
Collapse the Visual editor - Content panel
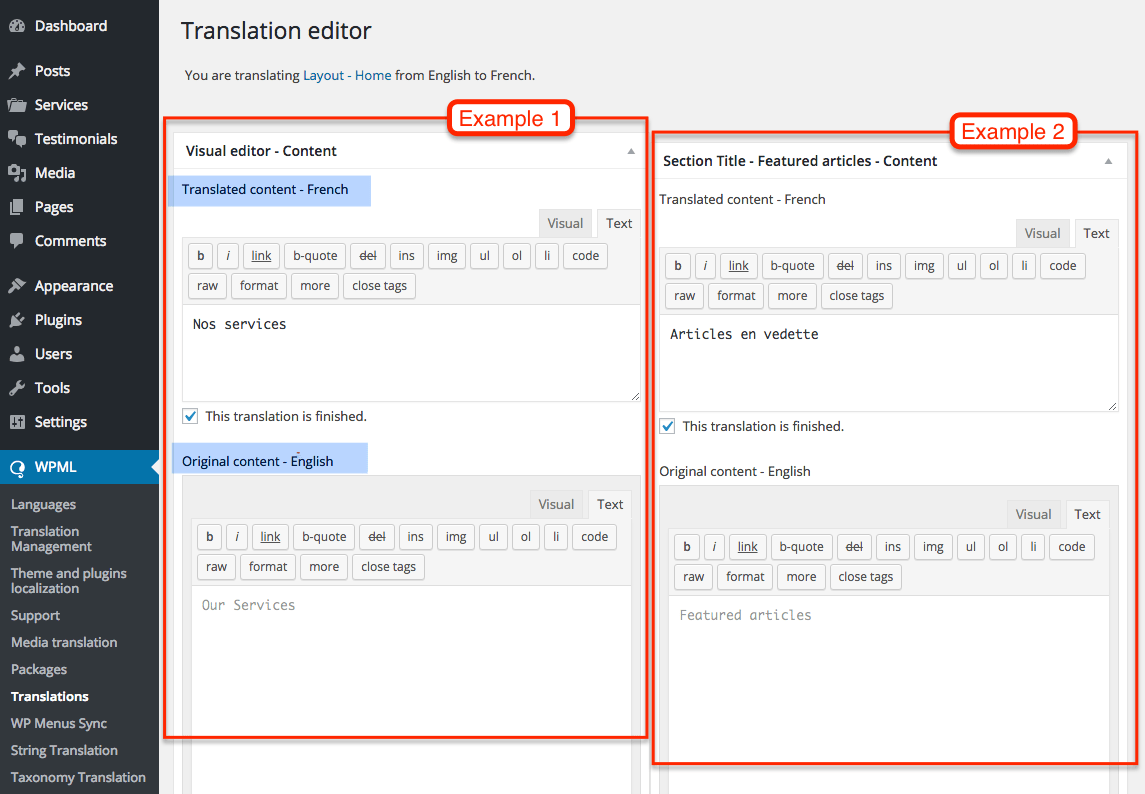coord(631,151)
